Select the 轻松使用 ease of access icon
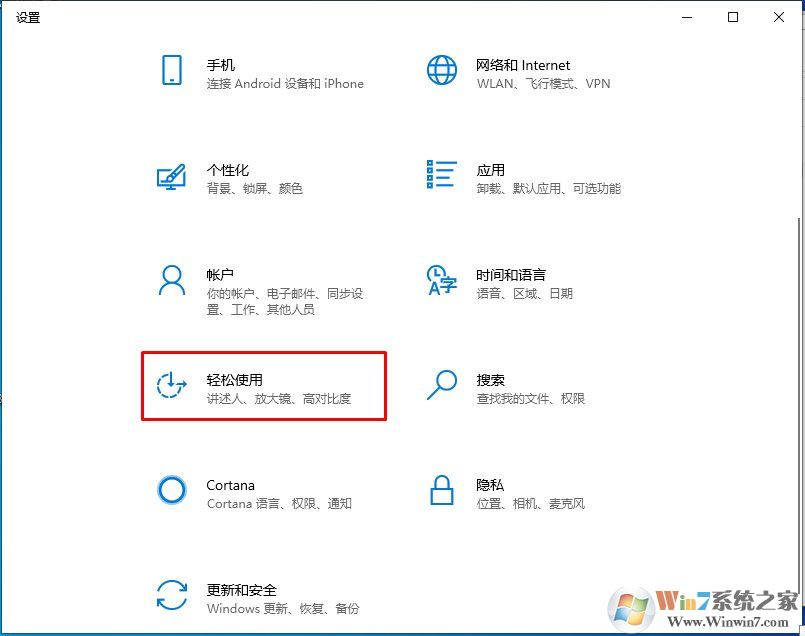The width and height of the screenshot is (805, 636). pos(171,385)
